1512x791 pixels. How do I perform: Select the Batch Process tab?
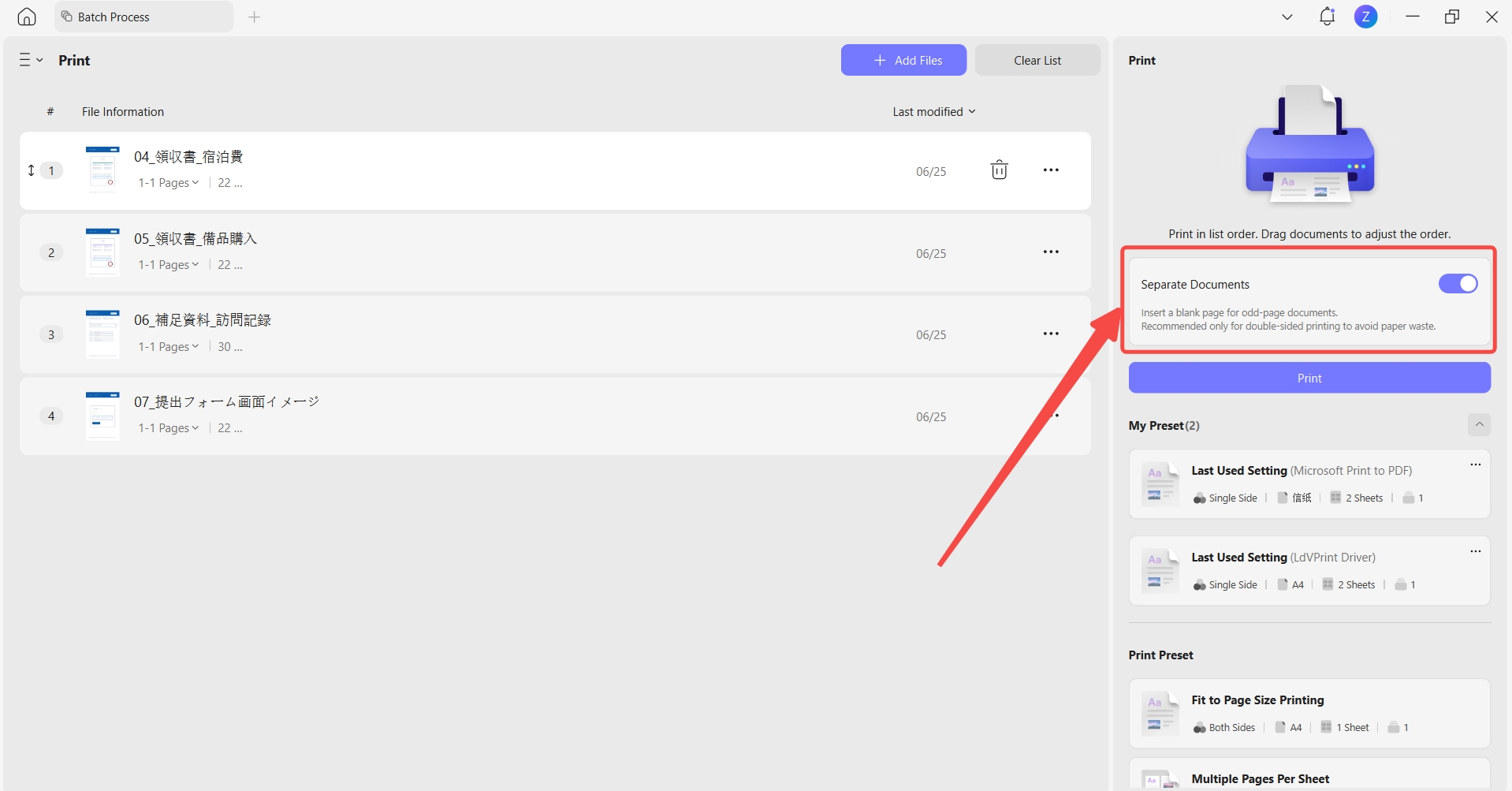pos(143,17)
